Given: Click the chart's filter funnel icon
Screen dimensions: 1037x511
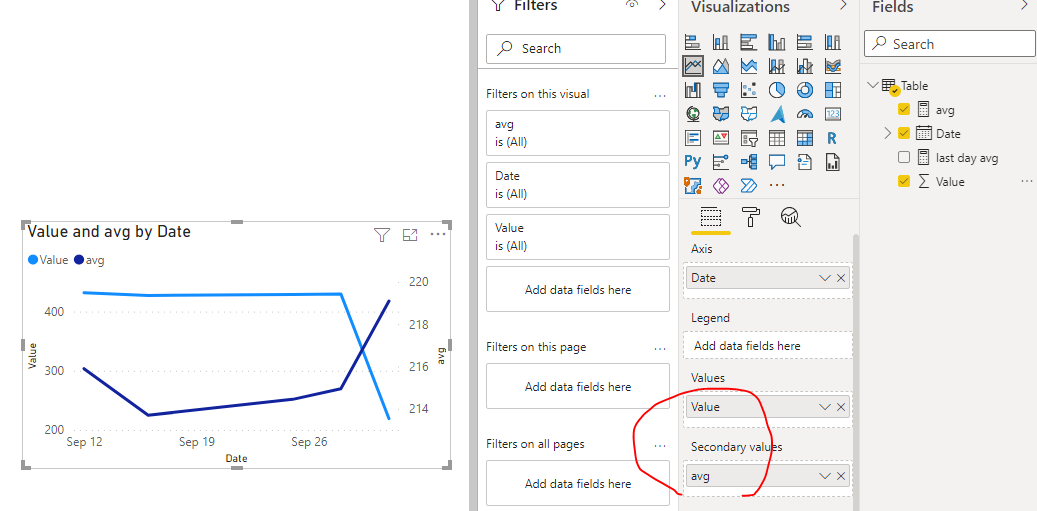Looking at the screenshot, I should coord(382,235).
